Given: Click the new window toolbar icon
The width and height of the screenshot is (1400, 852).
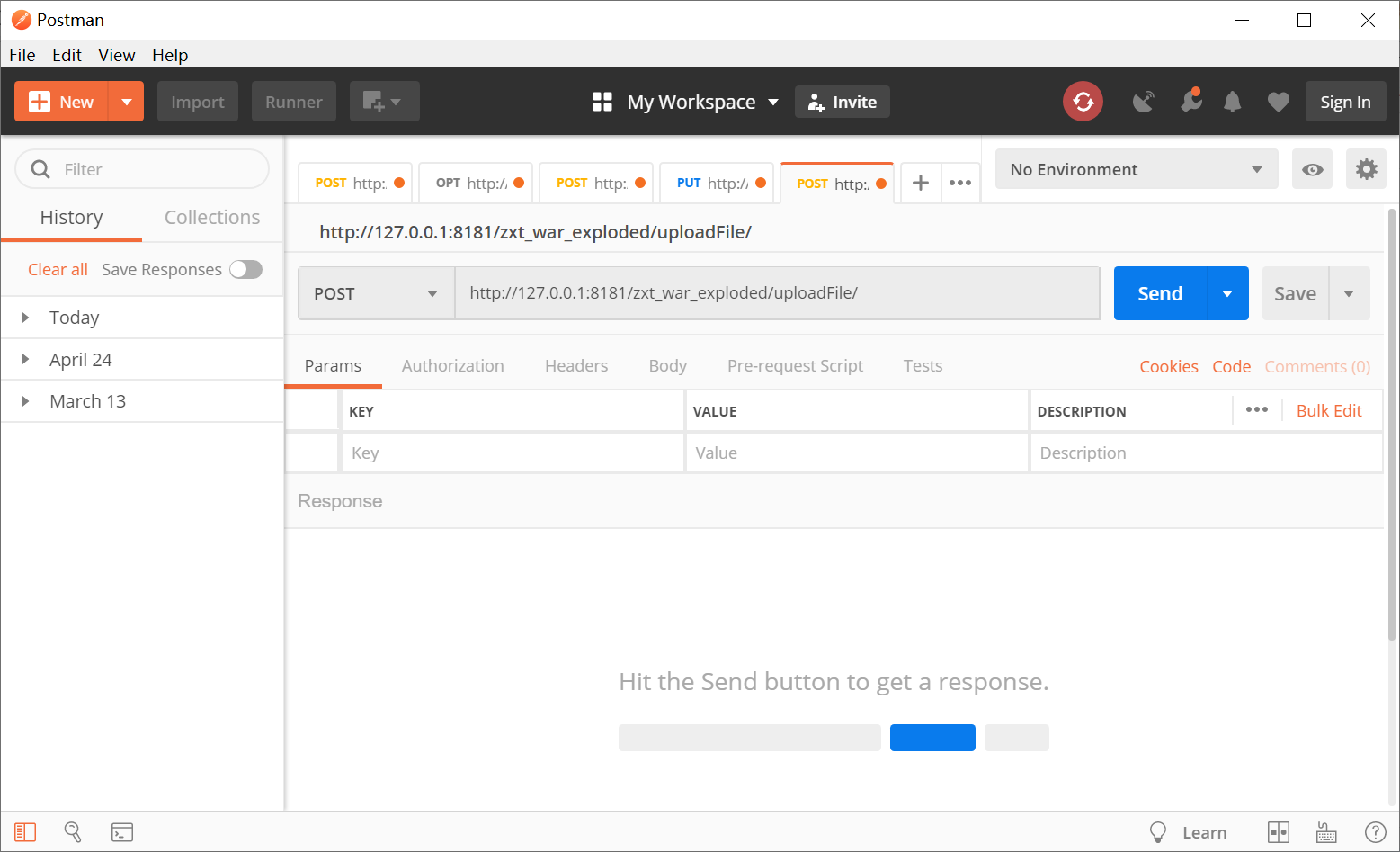Looking at the screenshot, I should [x=384, y=102].
